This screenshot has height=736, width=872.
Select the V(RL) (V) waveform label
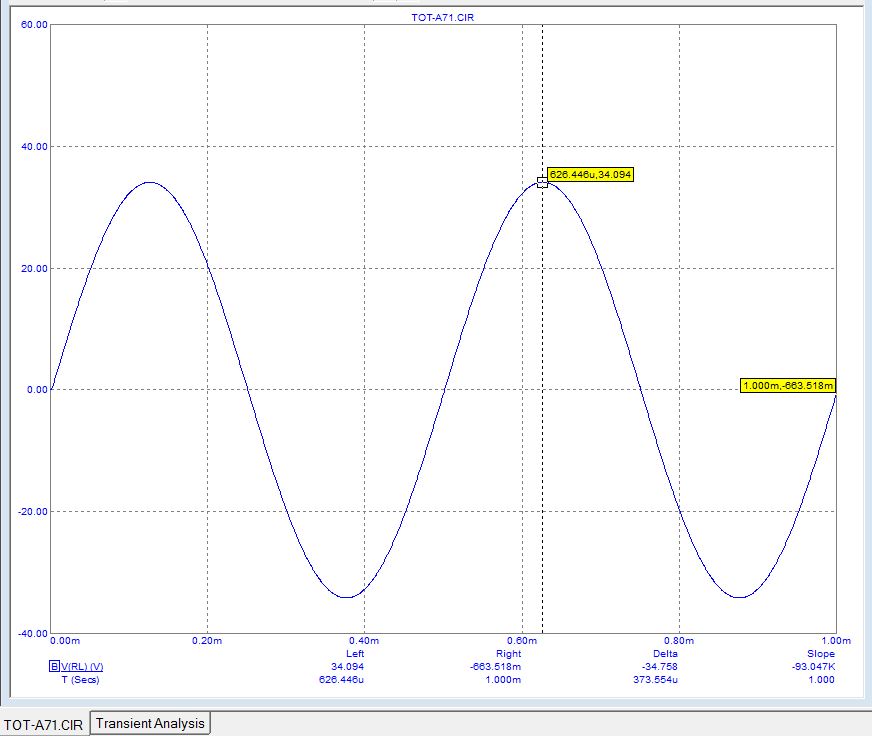[x=82, y=666]
